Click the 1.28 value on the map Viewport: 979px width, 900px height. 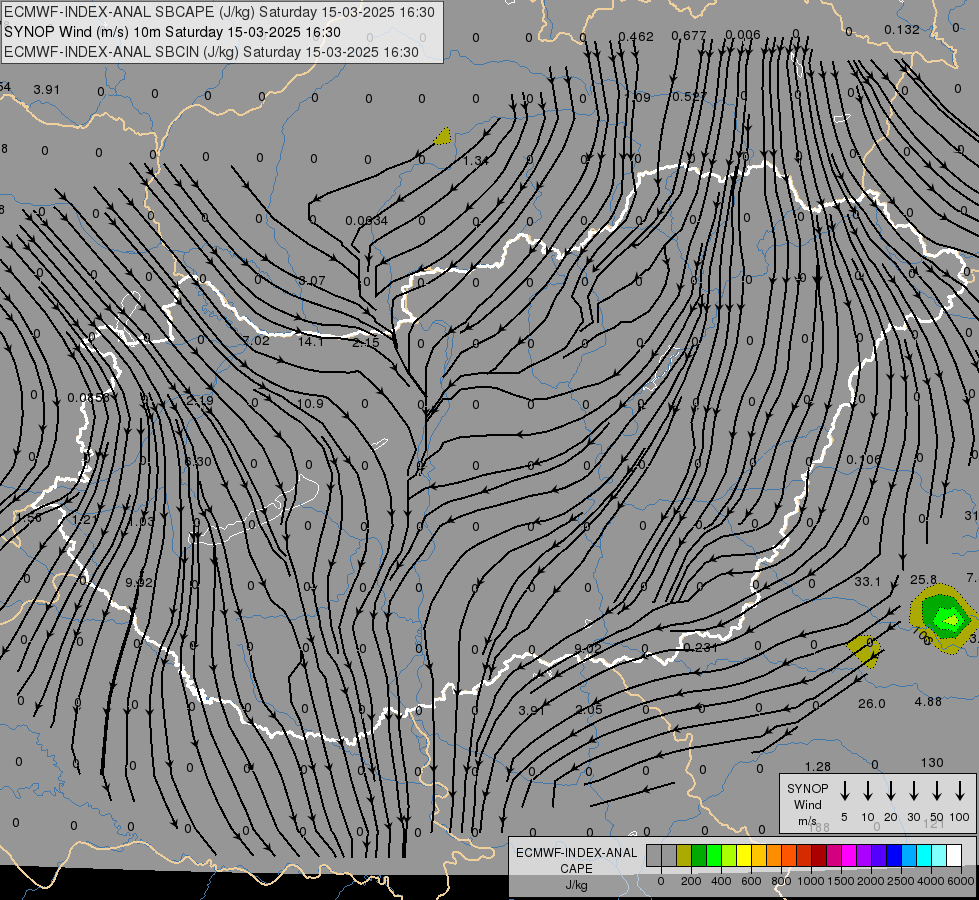point(817,766)
